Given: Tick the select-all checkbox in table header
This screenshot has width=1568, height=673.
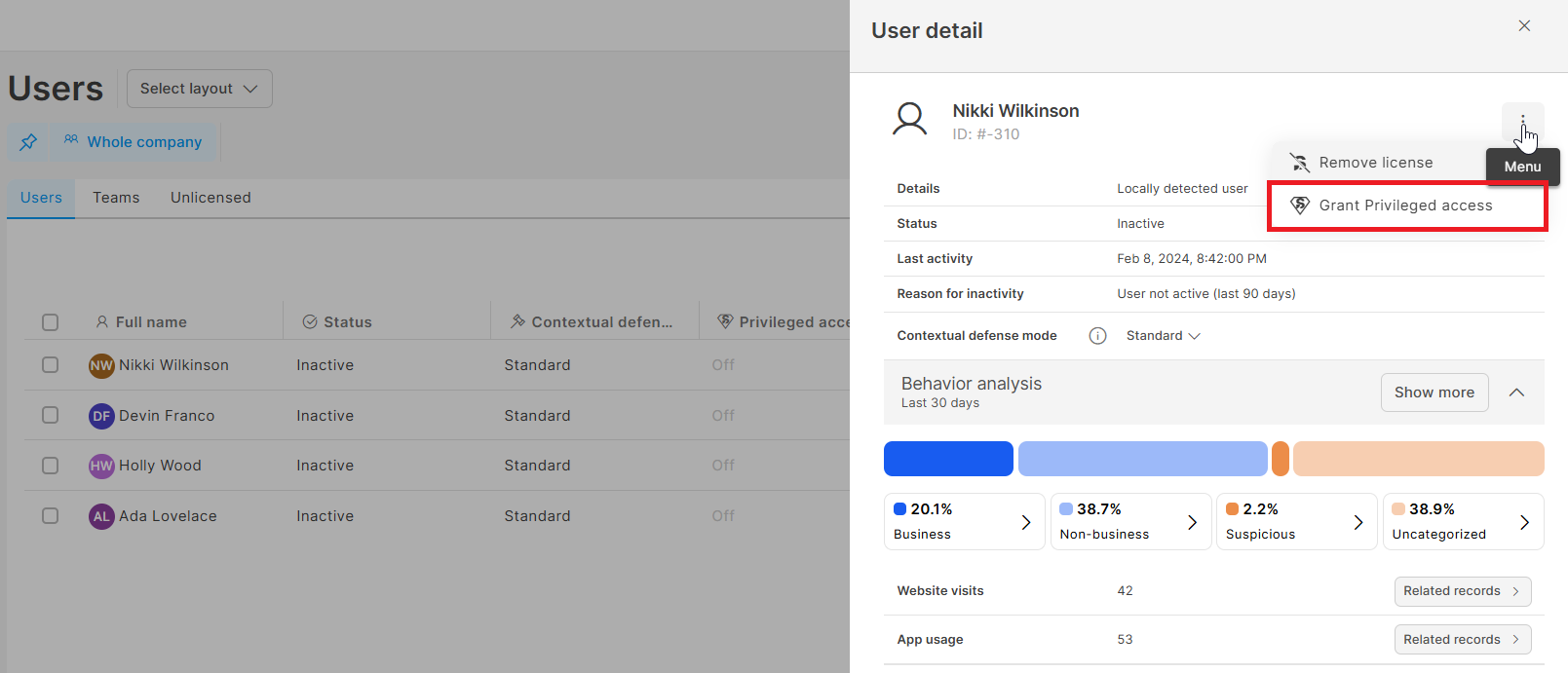Looking at the screenshot, I should (x=51, y=322).
